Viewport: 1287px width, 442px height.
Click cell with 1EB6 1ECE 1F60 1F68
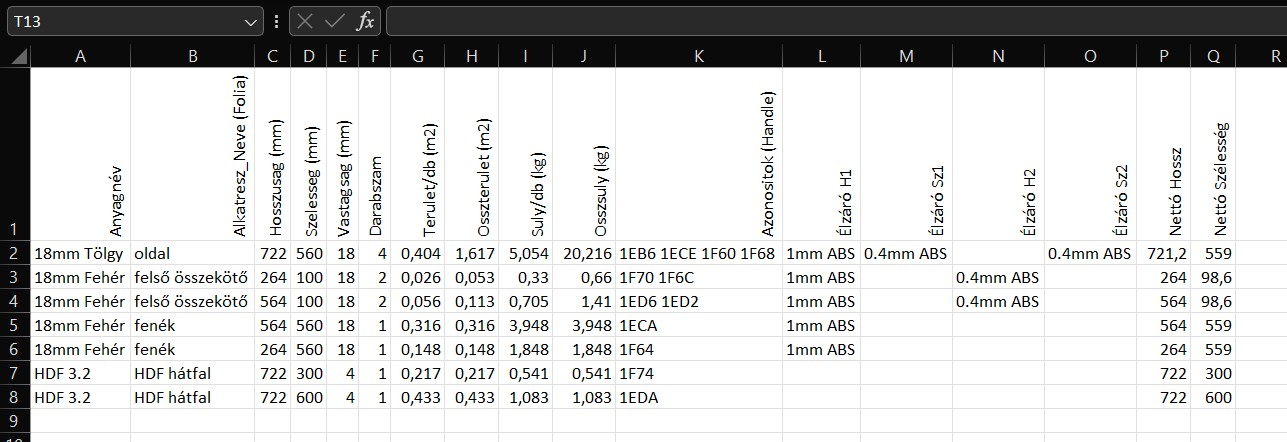(698, 252)
